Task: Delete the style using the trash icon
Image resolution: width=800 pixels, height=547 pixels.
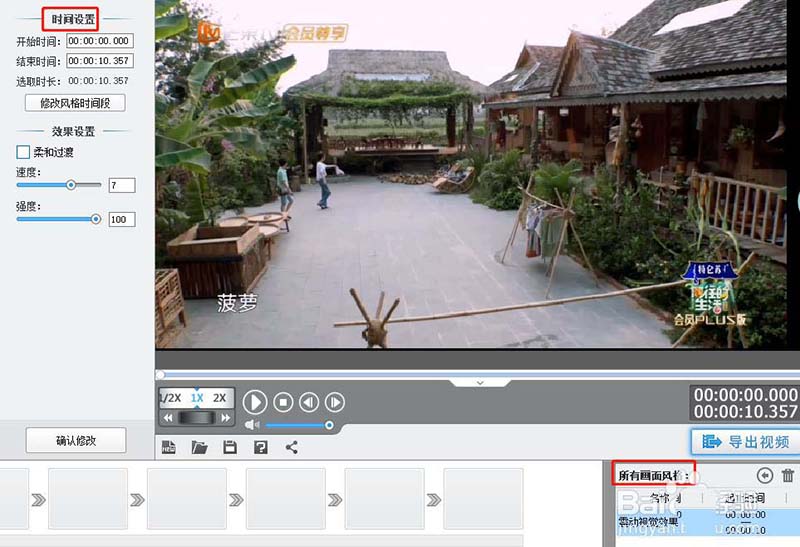Action: 788,477
